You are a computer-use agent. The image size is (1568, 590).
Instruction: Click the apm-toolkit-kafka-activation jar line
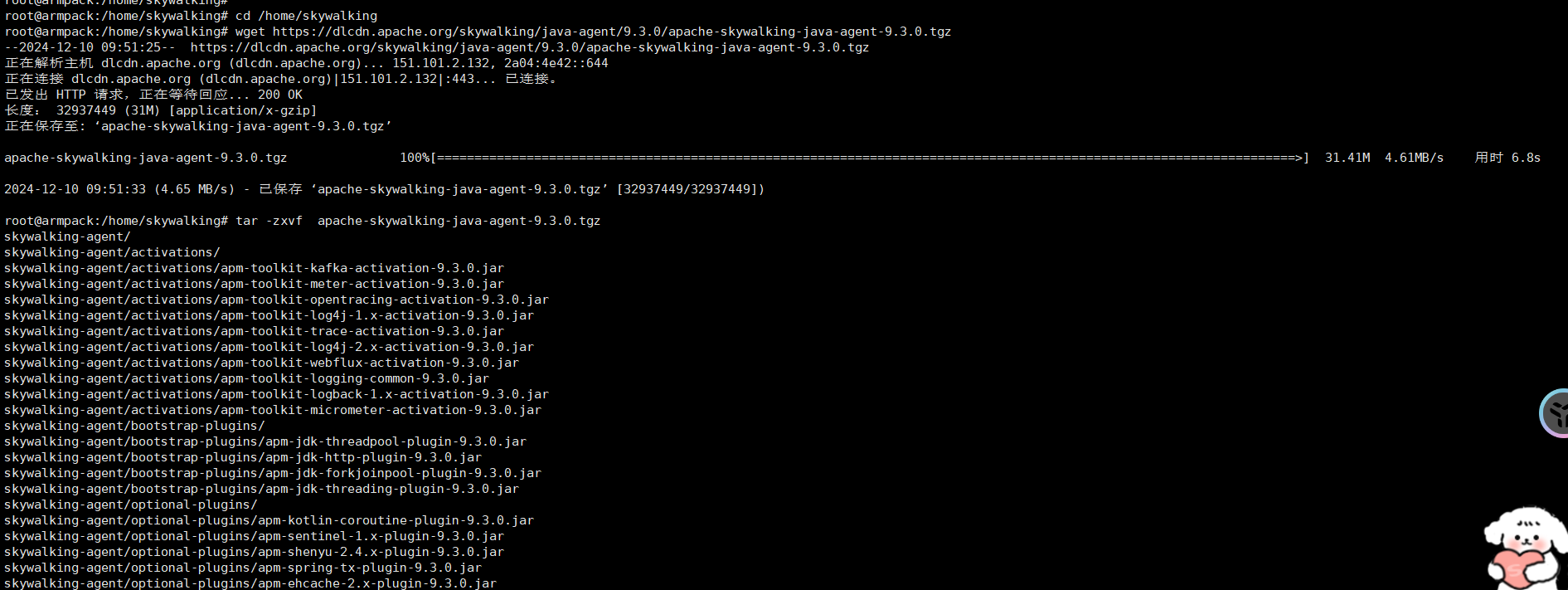point(254,268)
